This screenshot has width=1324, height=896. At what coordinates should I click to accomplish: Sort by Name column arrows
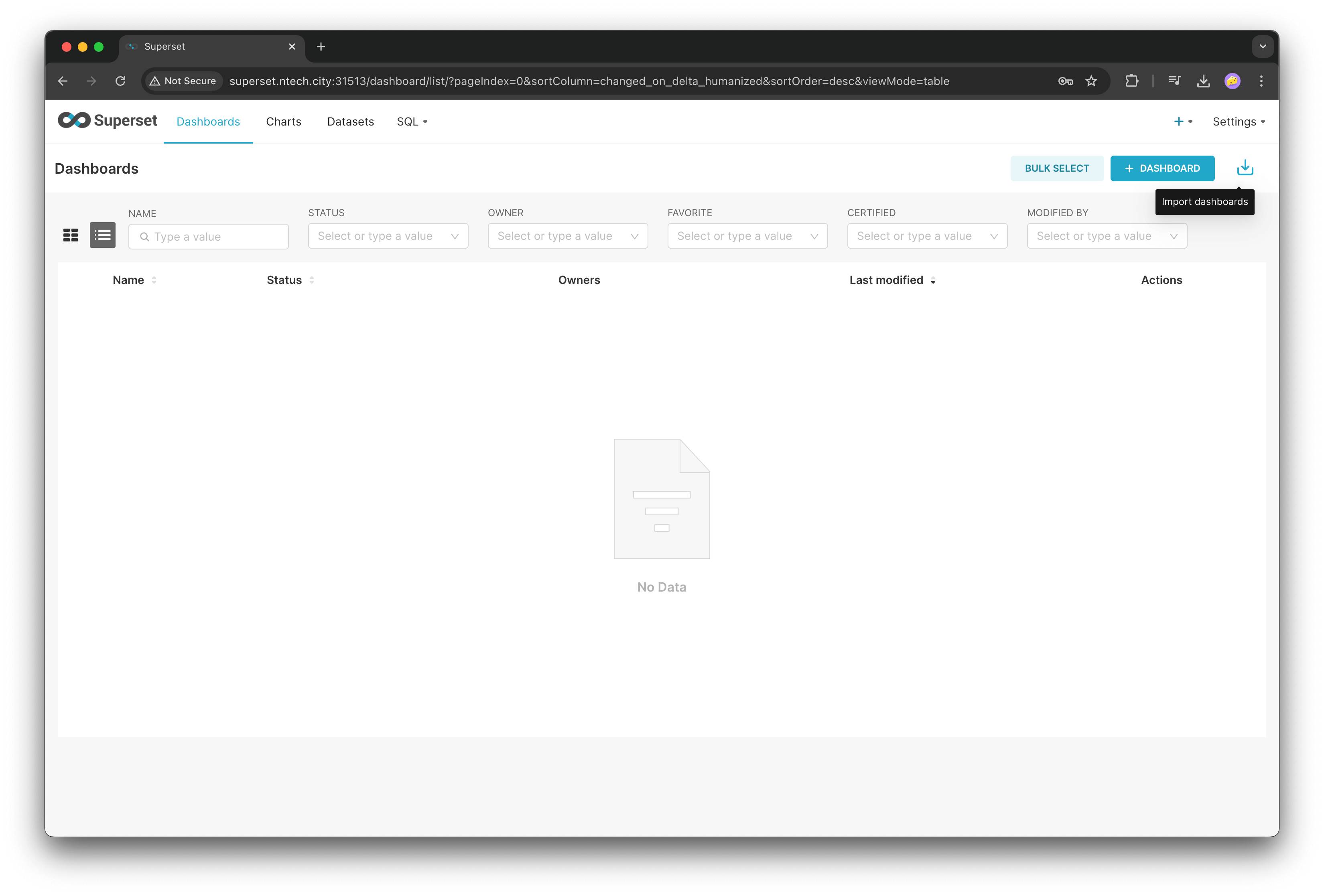pos(154,280)
